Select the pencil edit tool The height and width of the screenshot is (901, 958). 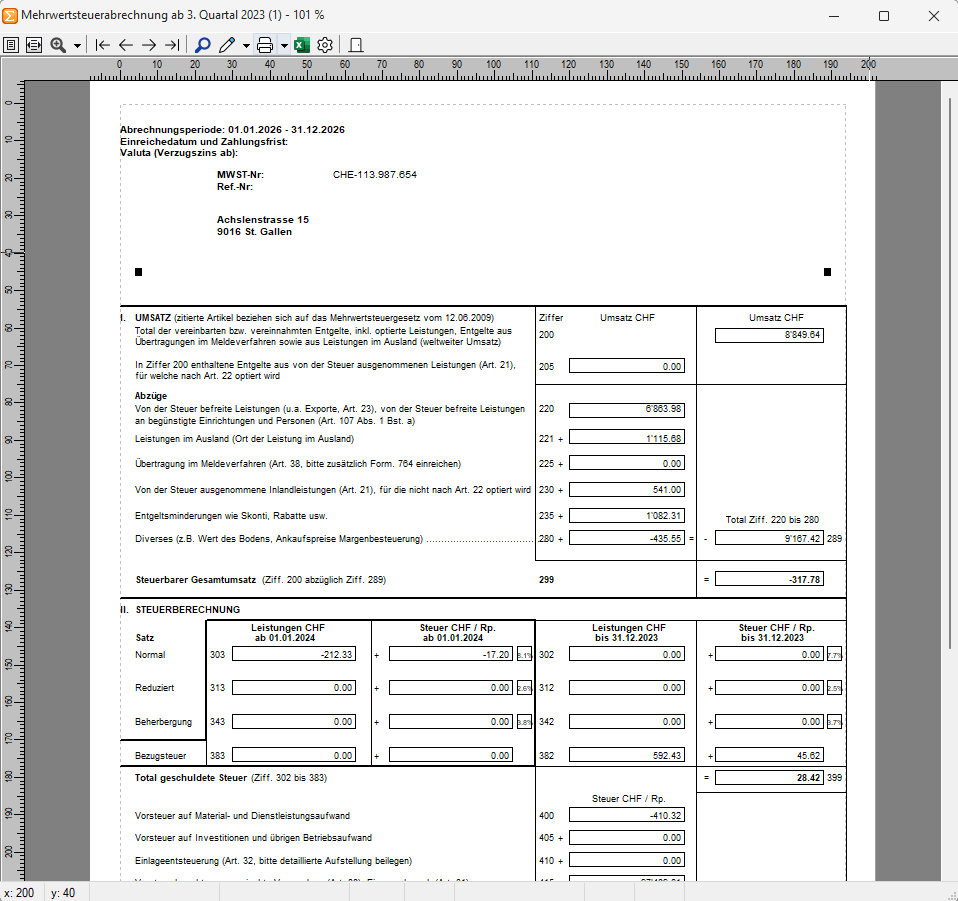click(x=227, y=45)
